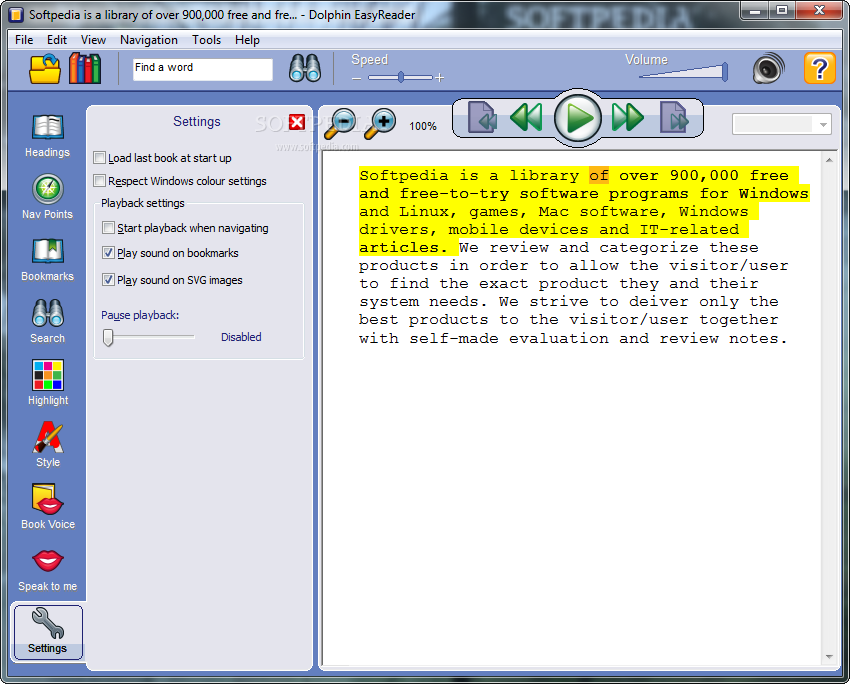The width and height of the screenshot is (850, 684).
Task: Increase speed with the plus sign
Action: point(440,78)
